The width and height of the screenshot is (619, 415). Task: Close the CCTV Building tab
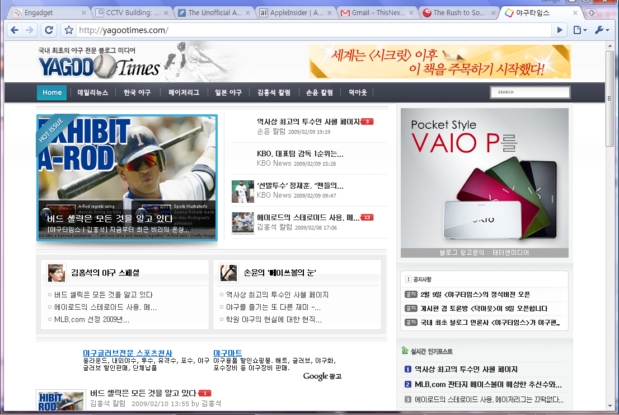(x=166, y=13)
